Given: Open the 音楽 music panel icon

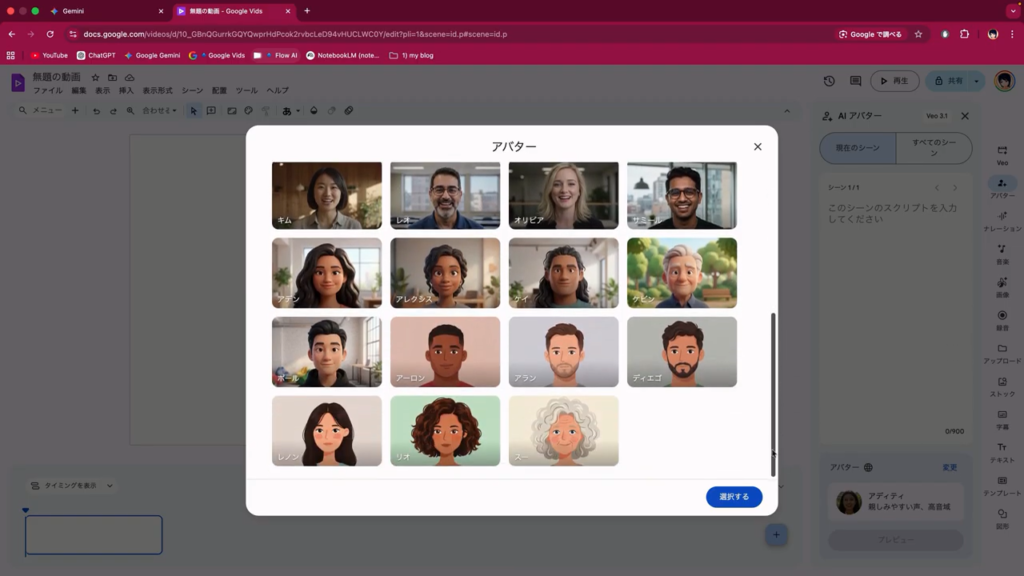Looking at the screenshot, I should pos(1002,252).
